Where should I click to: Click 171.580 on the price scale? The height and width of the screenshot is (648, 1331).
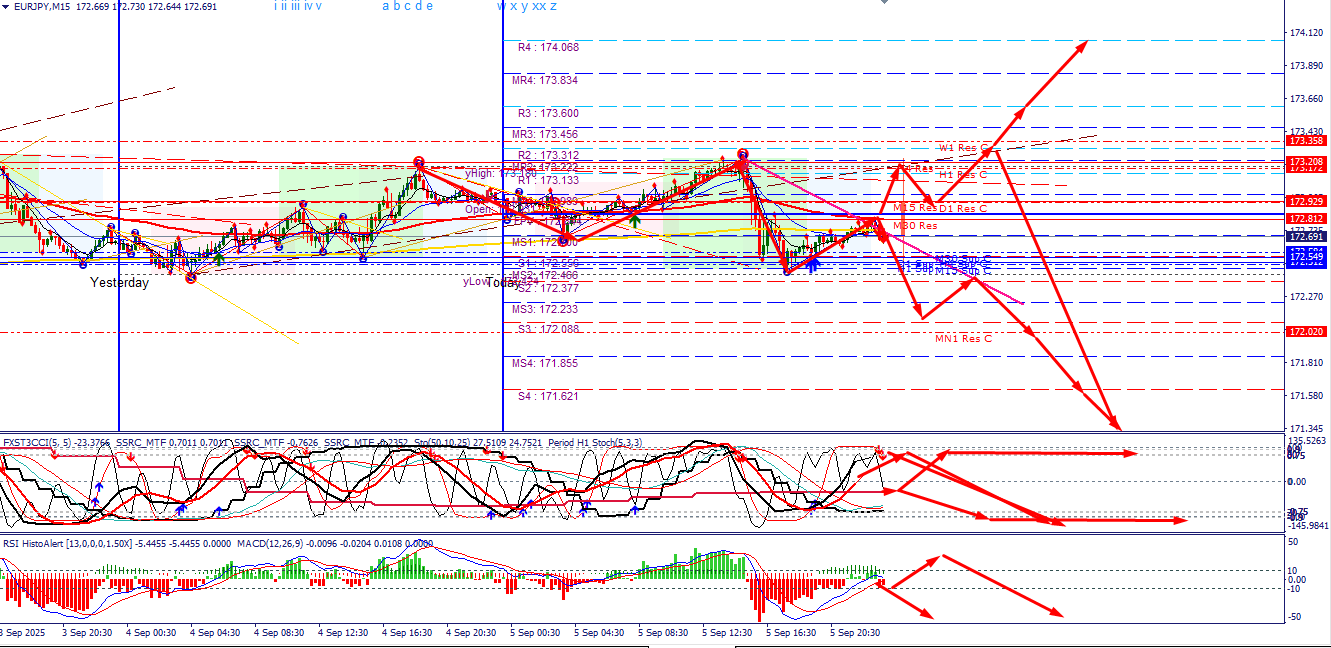[1307, 395]
